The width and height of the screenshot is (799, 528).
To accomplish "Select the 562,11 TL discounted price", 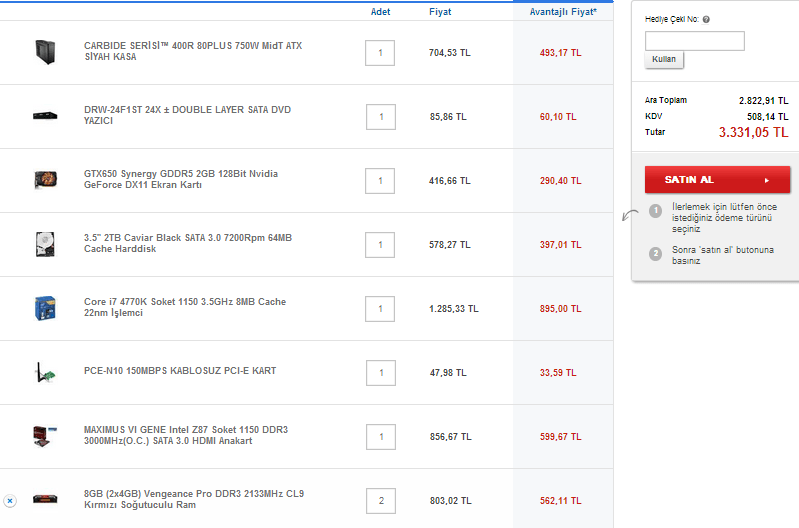I will (561, 501).
